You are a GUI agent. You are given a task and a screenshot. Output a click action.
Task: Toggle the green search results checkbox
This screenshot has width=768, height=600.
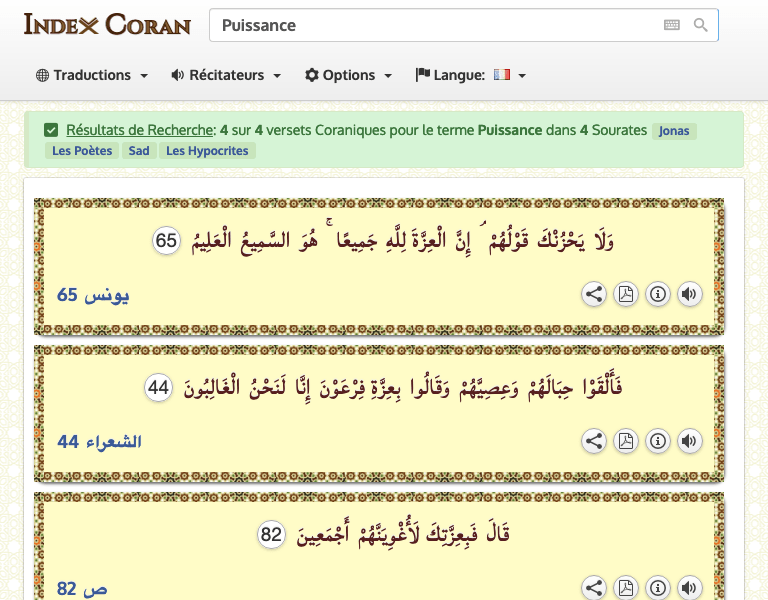(x=51, y=130)
